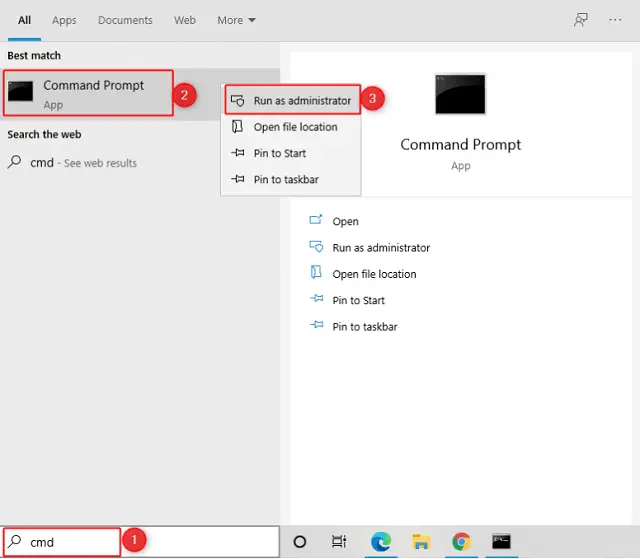Open the three-dot options menu
This screenshot has height=559, width=640.
(x=615, y=20)
